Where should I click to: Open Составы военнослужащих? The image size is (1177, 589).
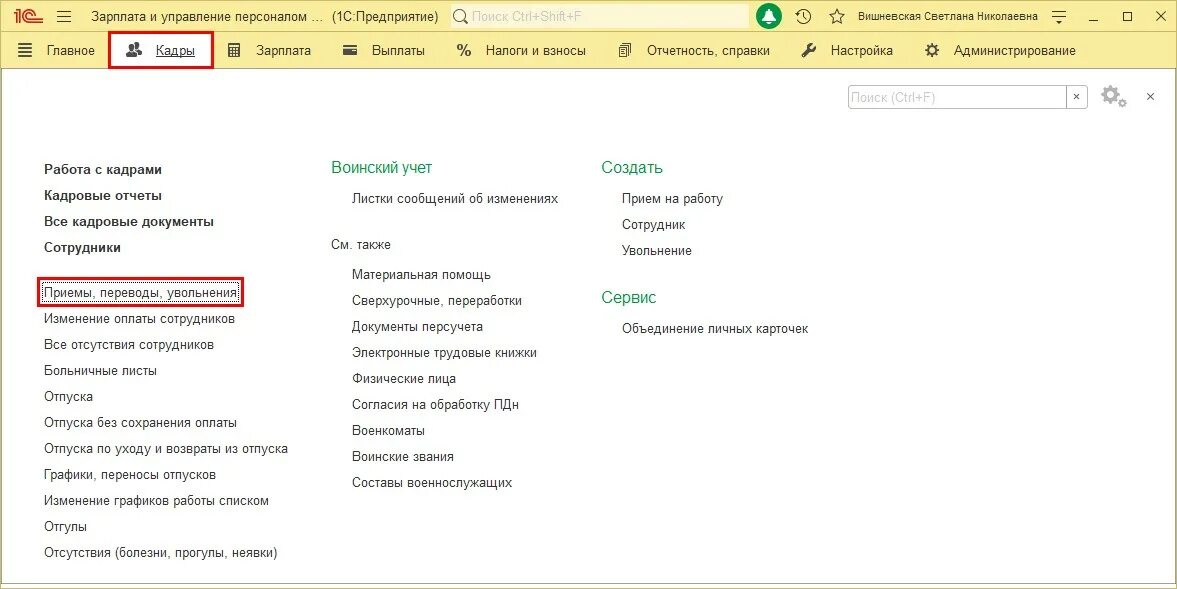coord(432,482)
